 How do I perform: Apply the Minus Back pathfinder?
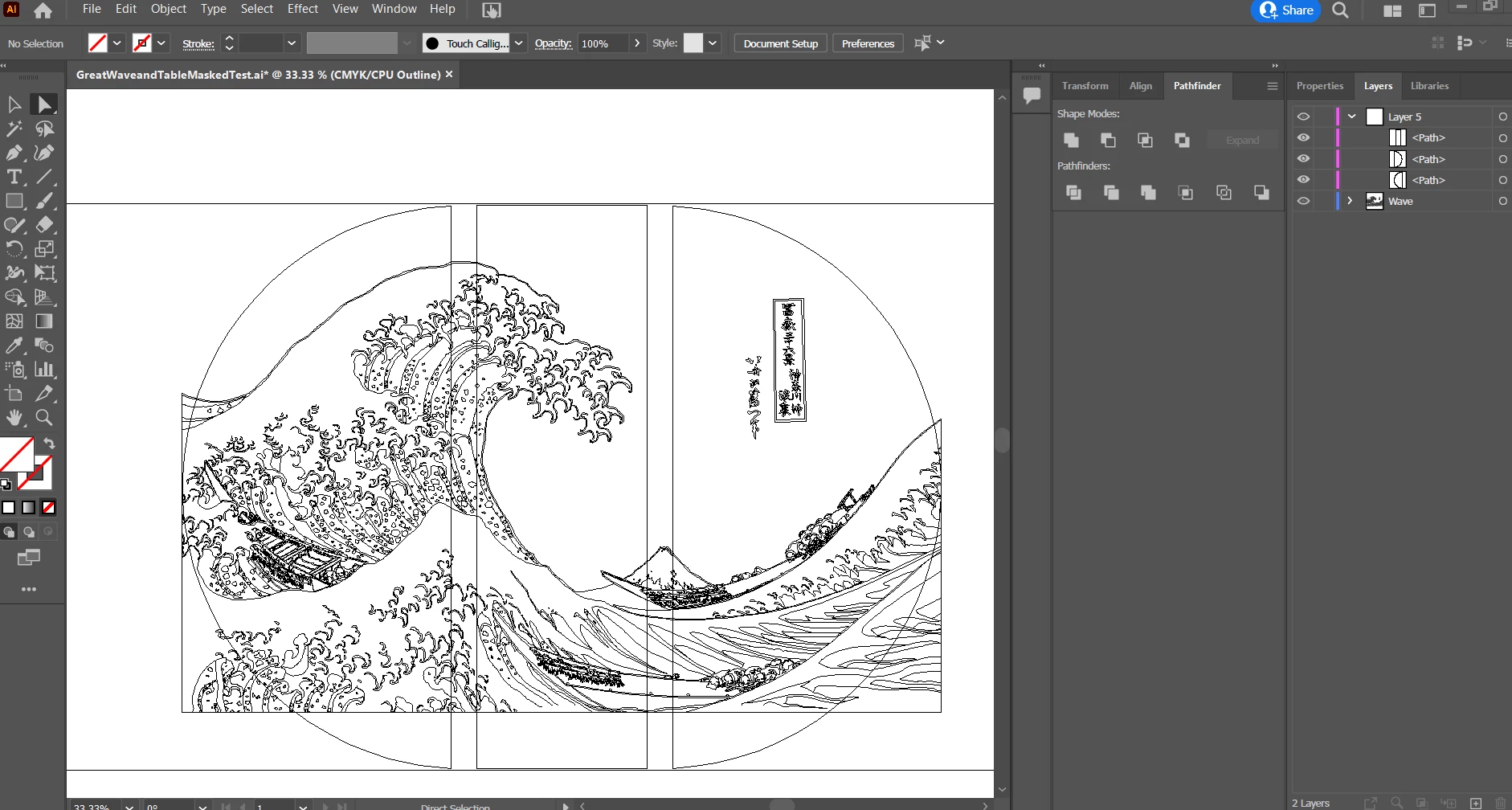(1261, 192)
